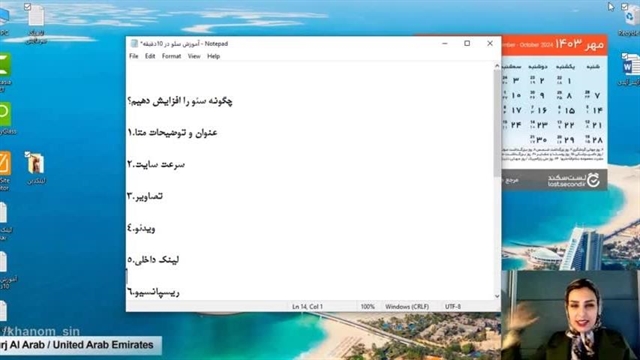Click the scroll up arrow in Notepad
Screen dimensions: 640x360
click(x=497, y=66)
